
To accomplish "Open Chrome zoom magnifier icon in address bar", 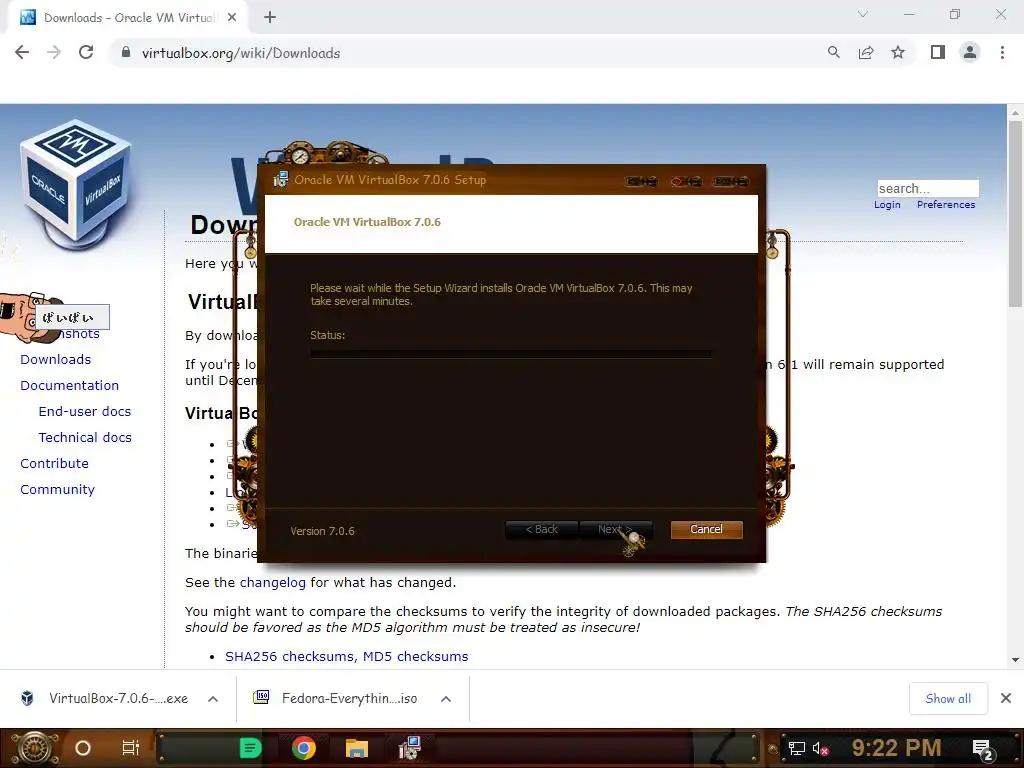I will 833,53.
